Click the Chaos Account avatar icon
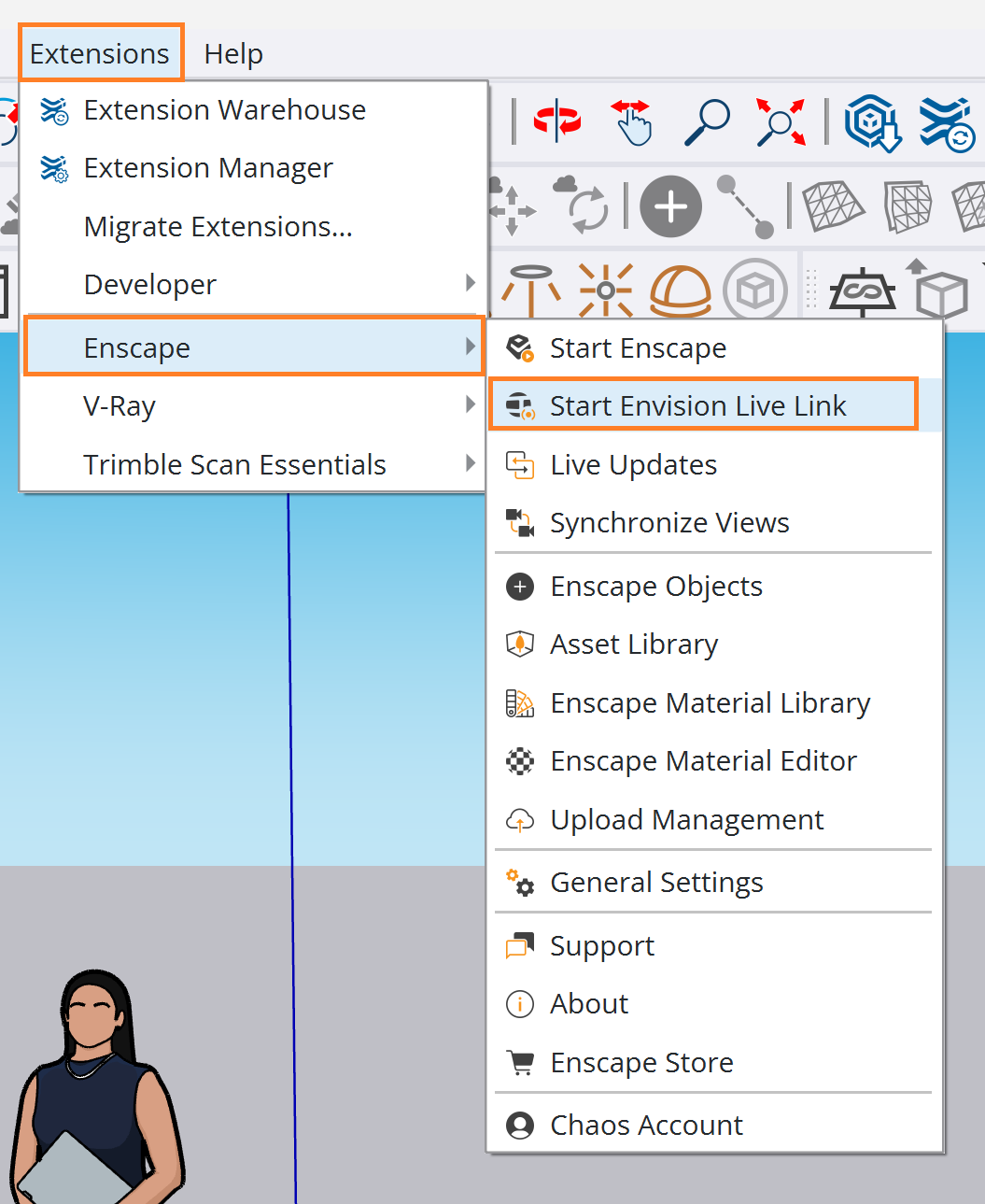Viewport: 985px width, 1204px height. point(520,1126)
